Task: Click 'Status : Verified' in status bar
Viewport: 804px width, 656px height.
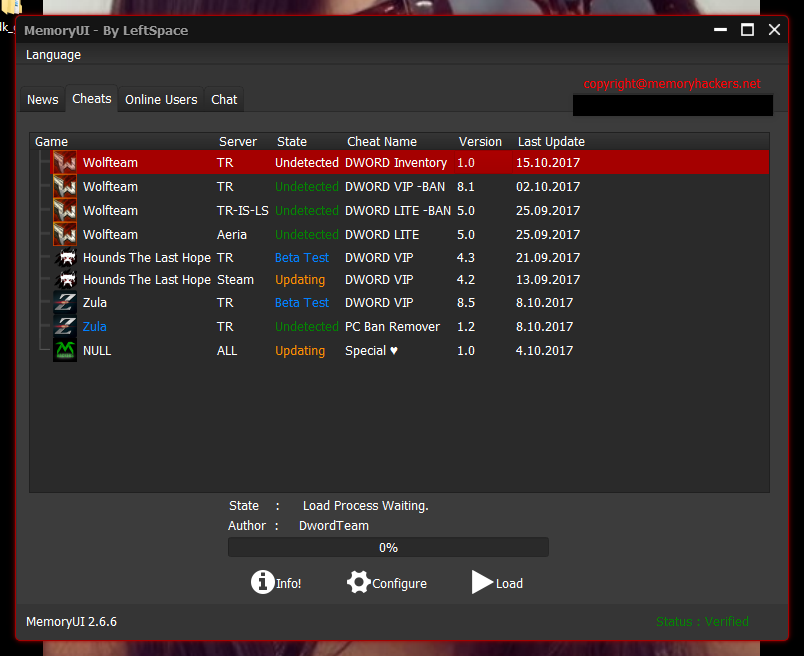Action: (702, 622)
